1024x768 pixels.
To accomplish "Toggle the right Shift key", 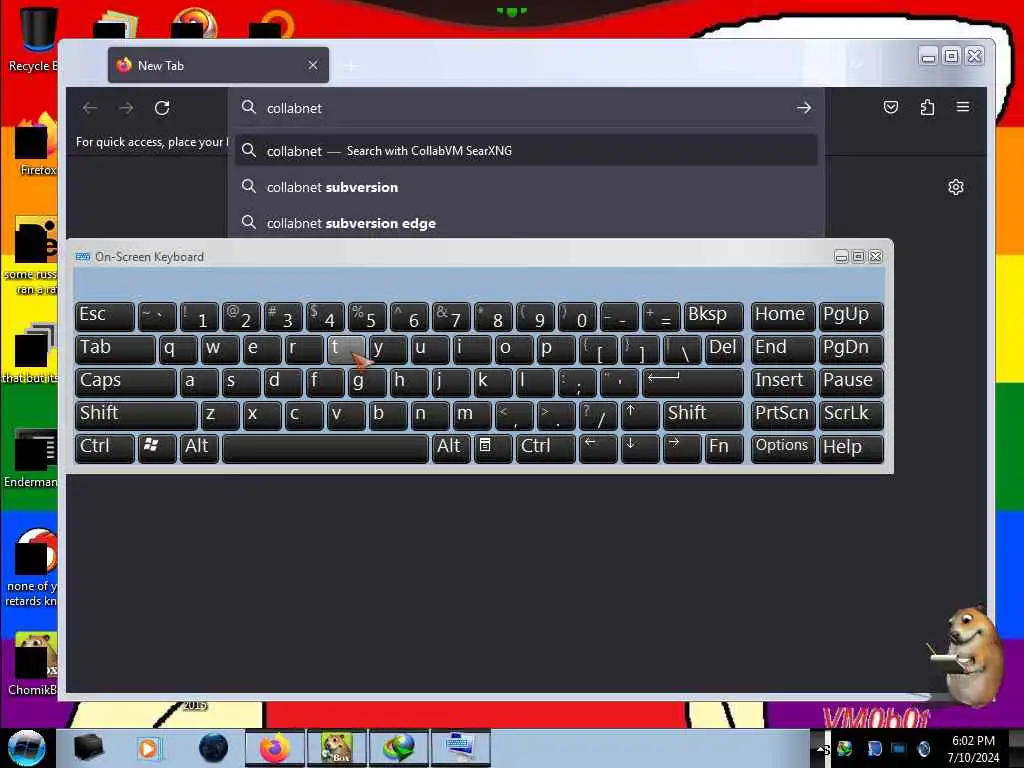I will pos(703,415).
